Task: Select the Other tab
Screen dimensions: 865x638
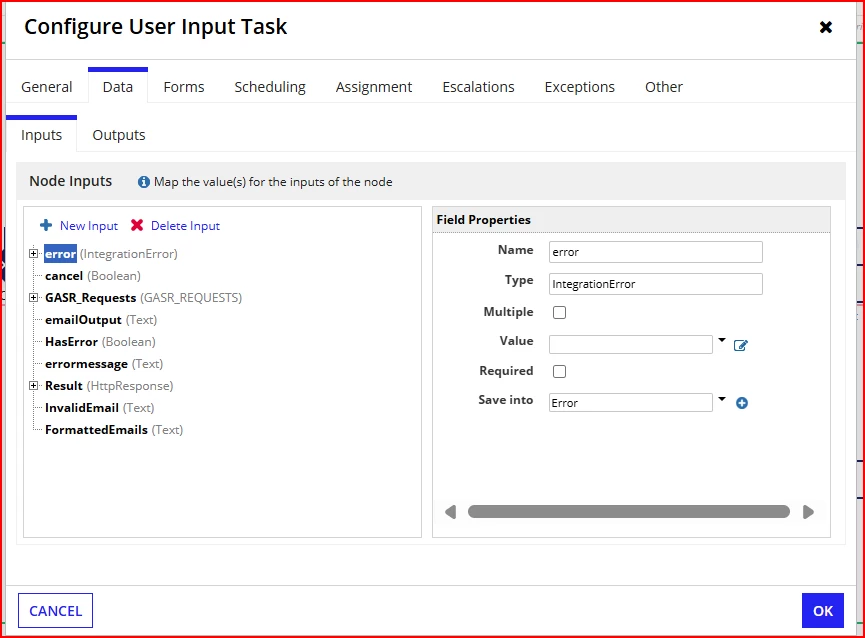Action: [664, 87]
